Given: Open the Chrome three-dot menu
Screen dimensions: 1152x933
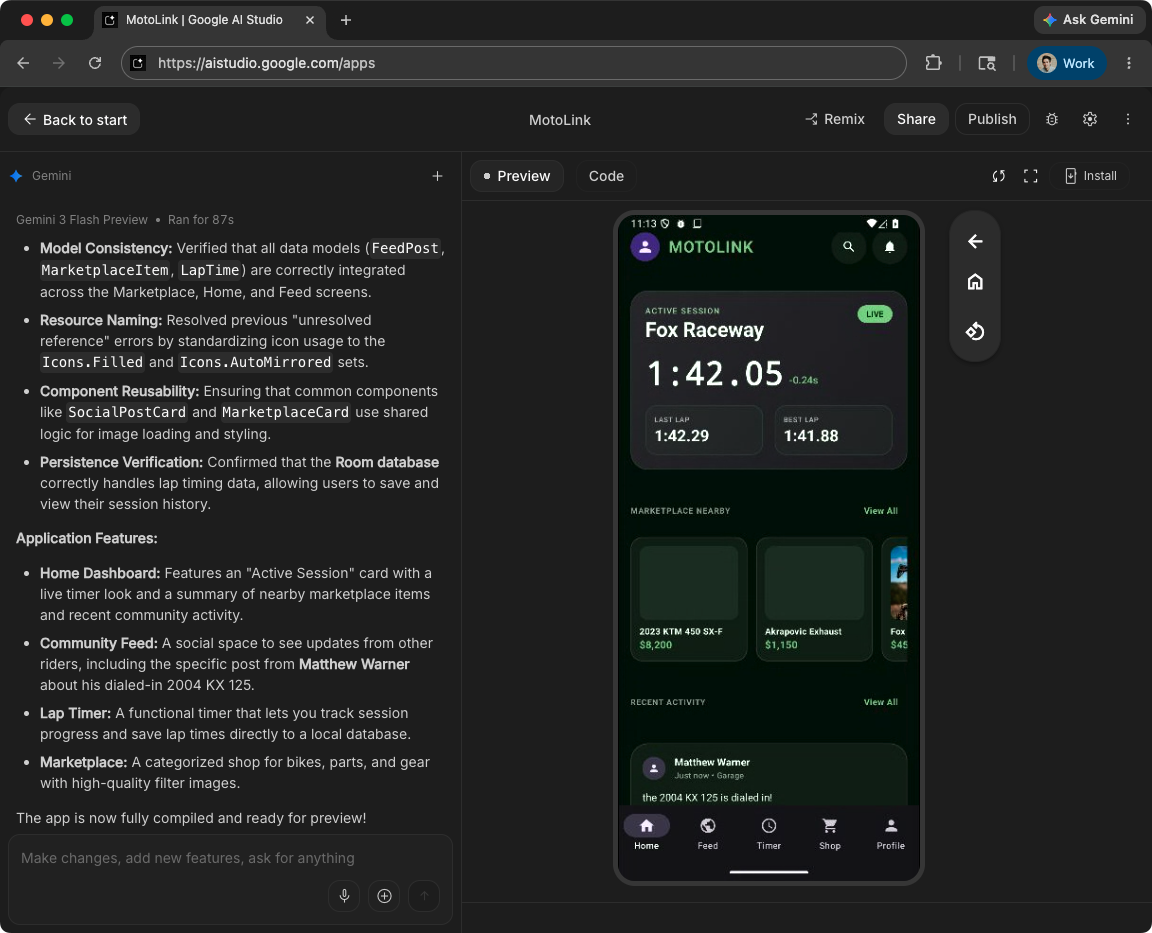Looking at the screenshot, I should (x=1128, y=63).
